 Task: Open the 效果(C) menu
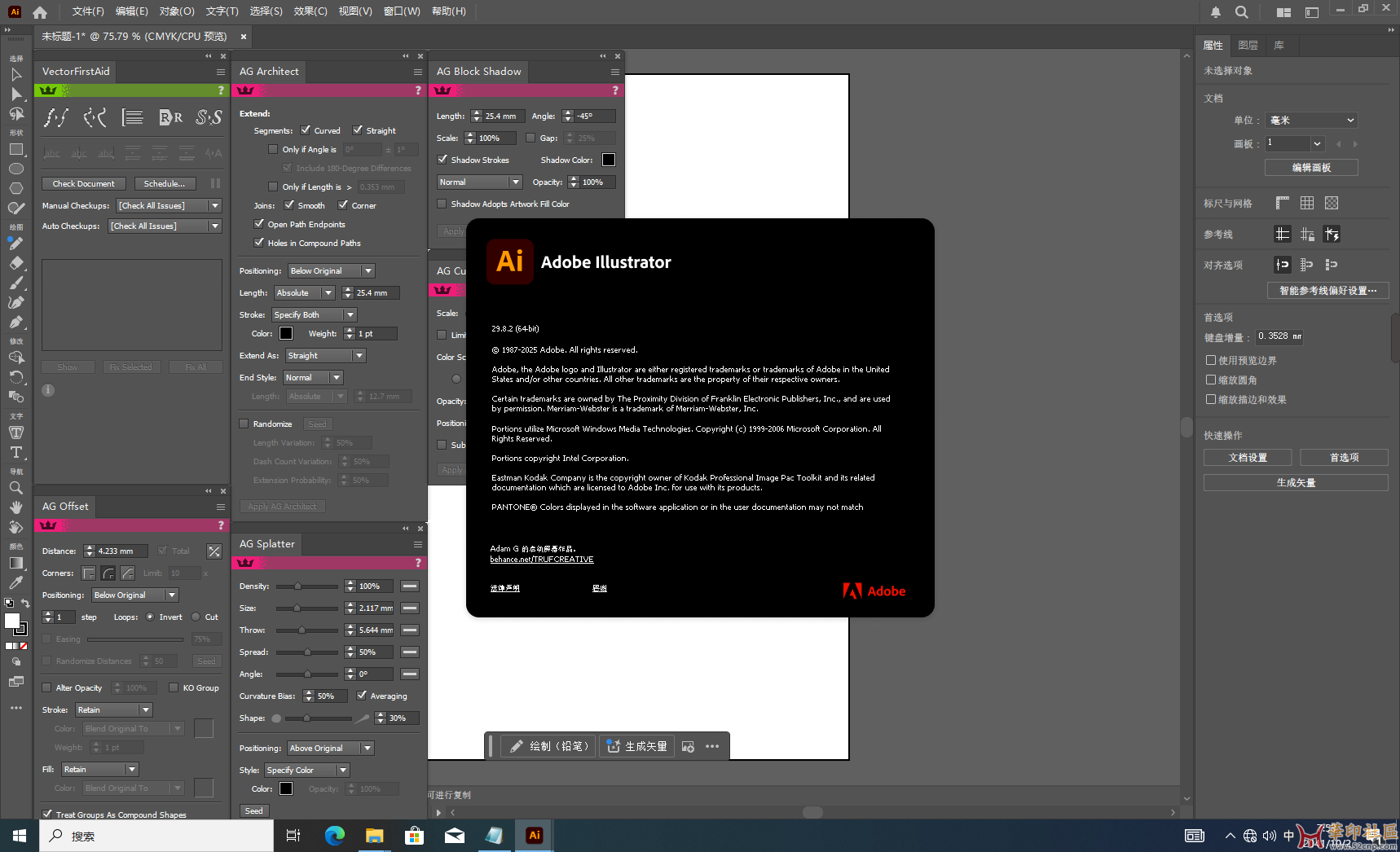tap(310, 11)
